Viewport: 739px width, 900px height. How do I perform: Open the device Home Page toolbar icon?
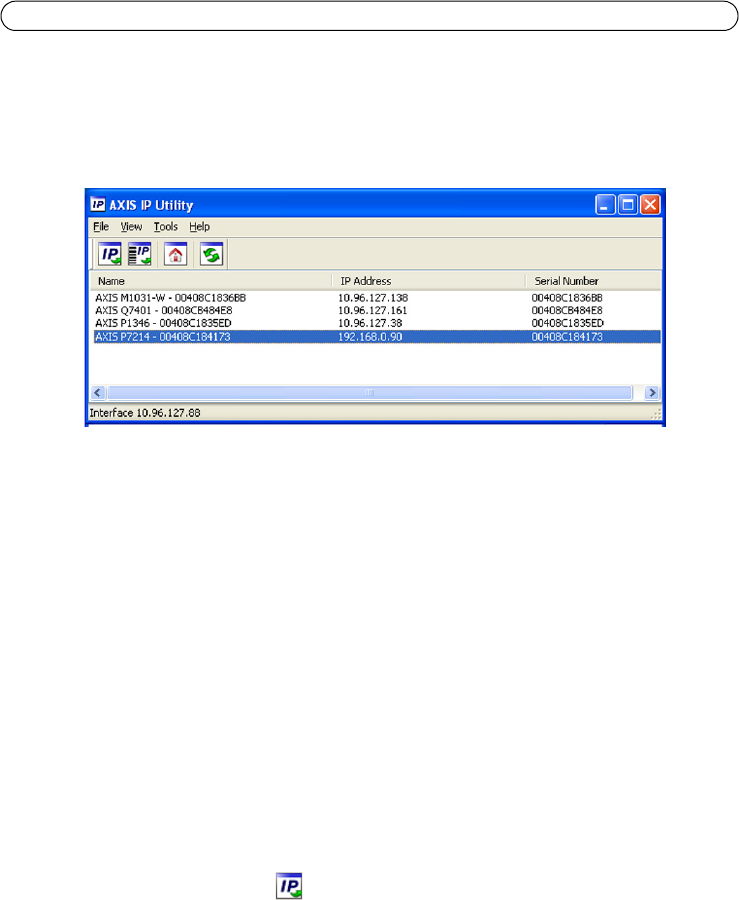(176, 254)
